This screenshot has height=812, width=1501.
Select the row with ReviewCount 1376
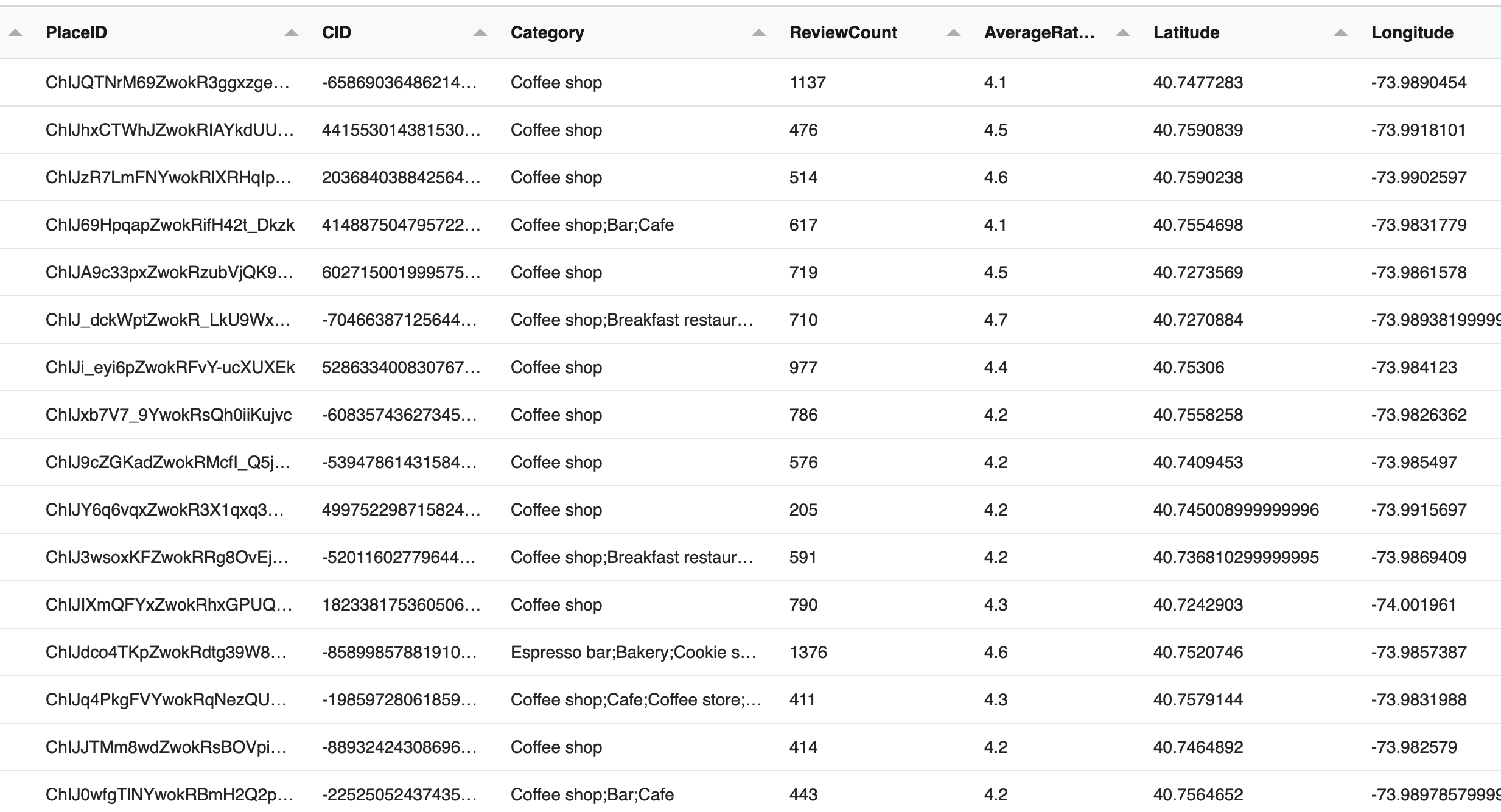[x=808, y=652]
